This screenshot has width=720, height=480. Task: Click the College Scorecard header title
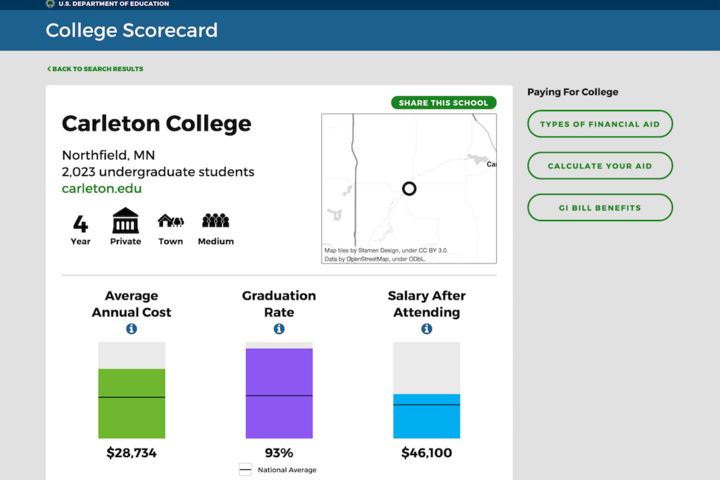click(x=132, y=30)
